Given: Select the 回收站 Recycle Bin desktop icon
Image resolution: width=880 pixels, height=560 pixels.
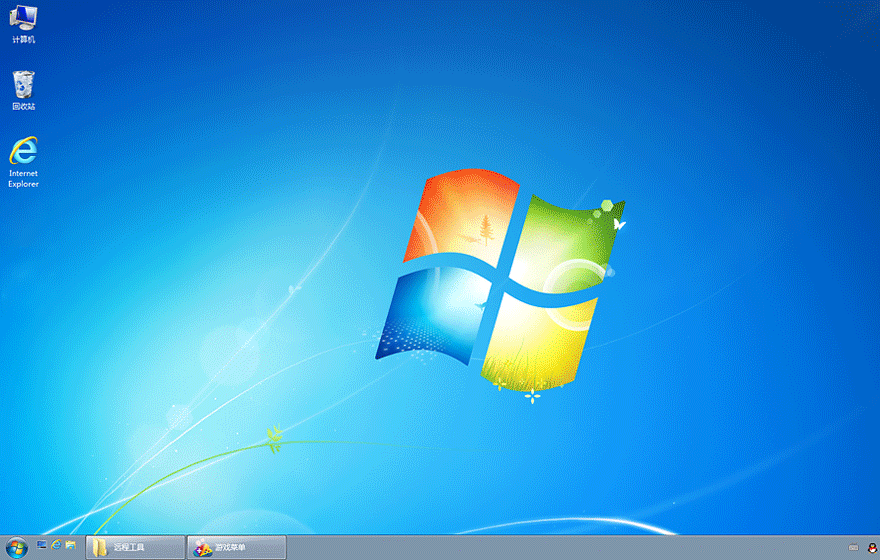Looking at the screenshot, I should 24,90.
